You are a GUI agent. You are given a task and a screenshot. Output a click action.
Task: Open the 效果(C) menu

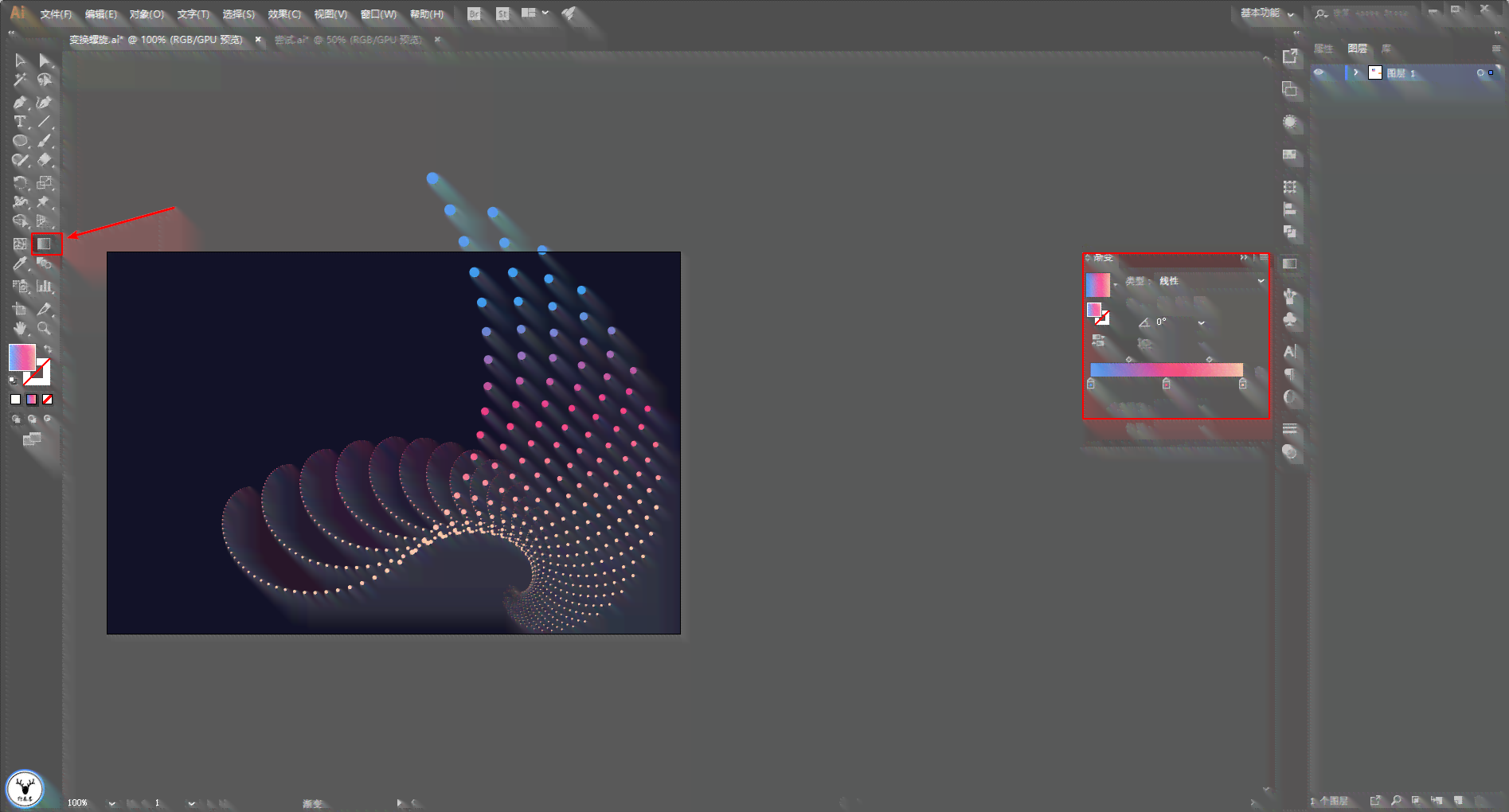tap(284, 14)
